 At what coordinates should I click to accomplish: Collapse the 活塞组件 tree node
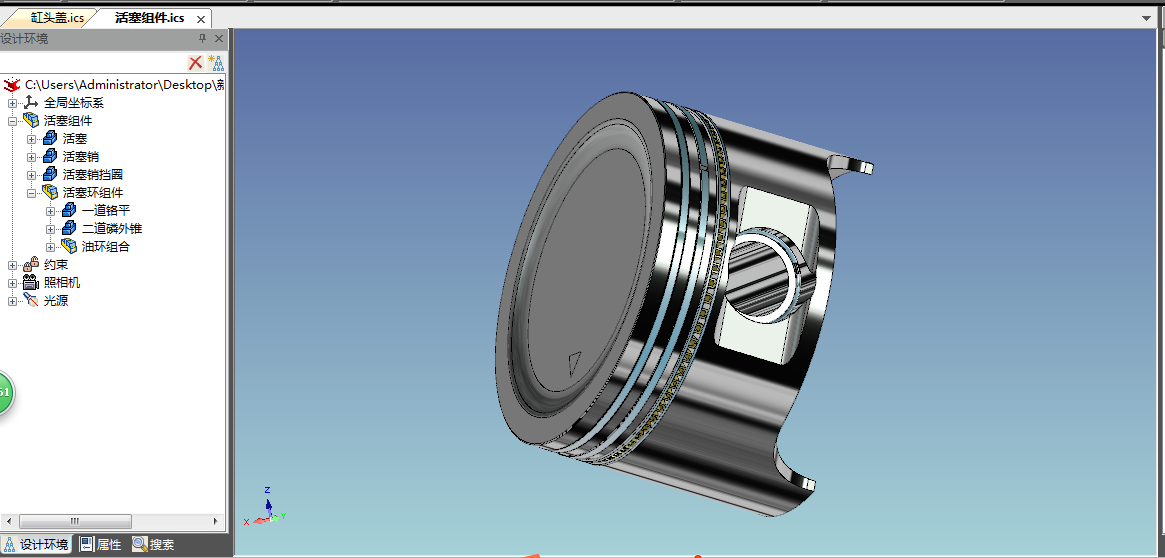(12, 120)
